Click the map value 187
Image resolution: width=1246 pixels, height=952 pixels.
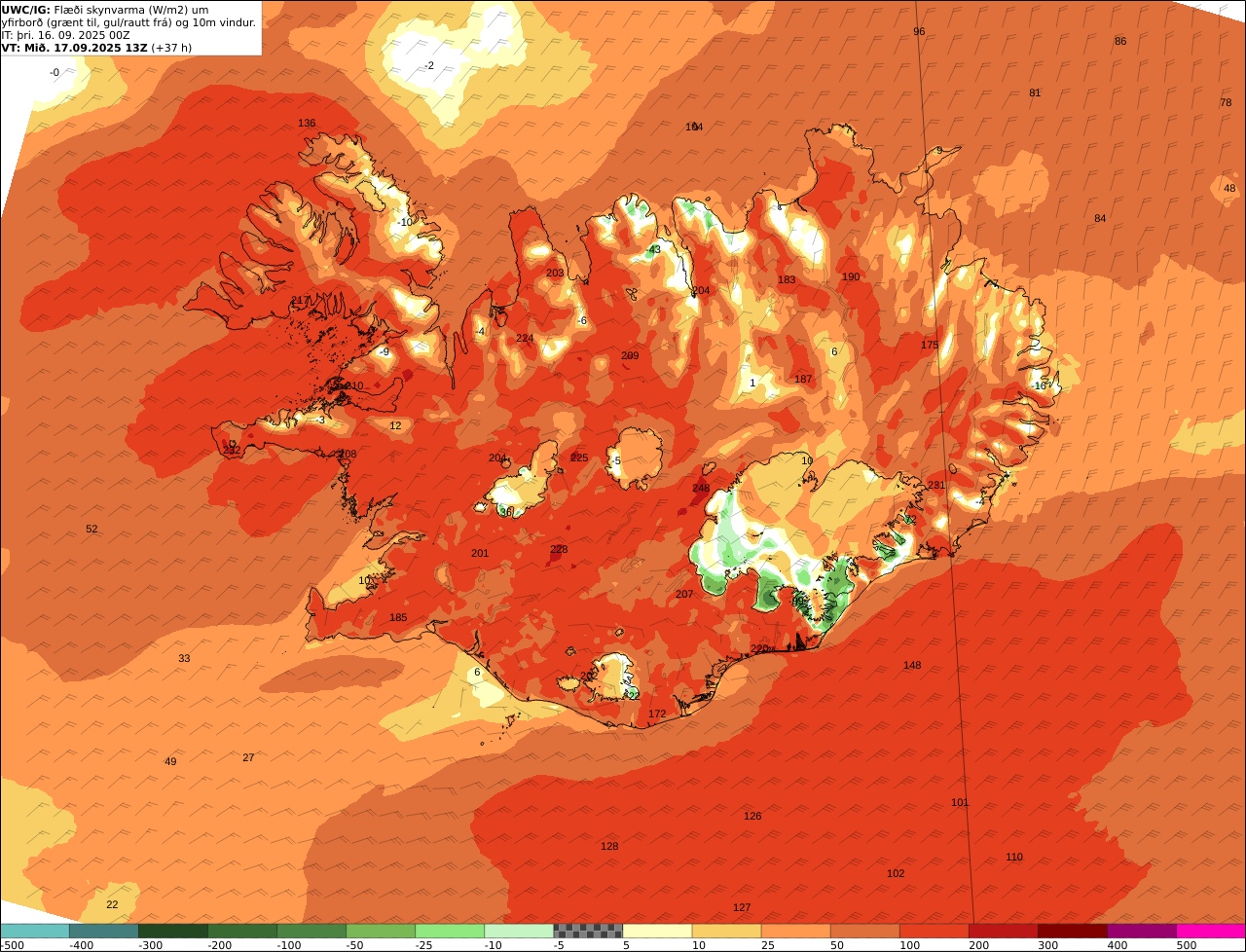[x=803, y=380]
